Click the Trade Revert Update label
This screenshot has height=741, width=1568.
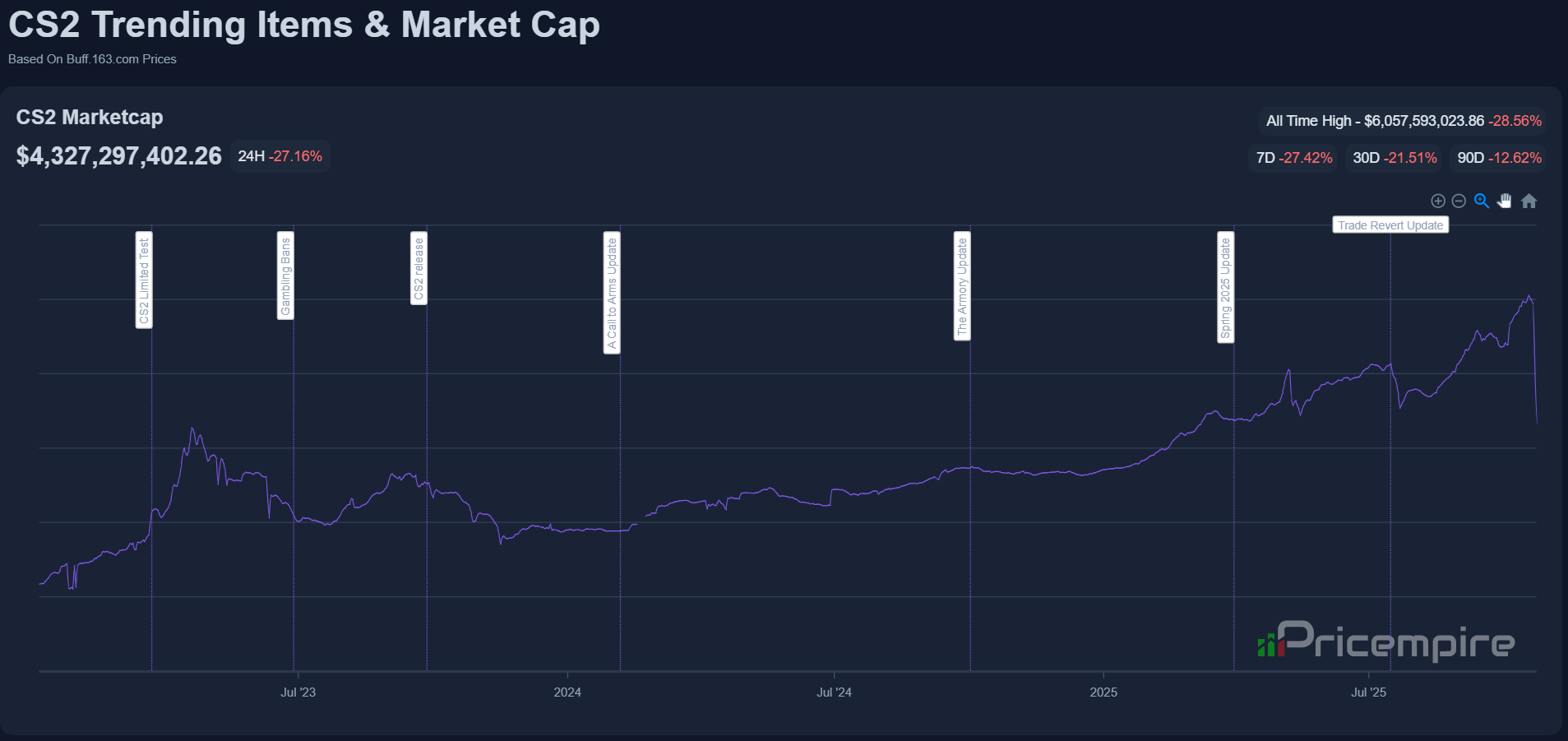click(1390, 225)
